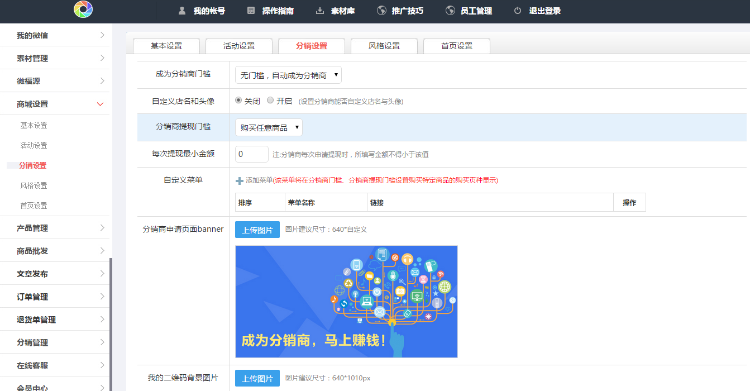The height and width of the screenshot is (391, 750).
Task: Open 员工管理 in the top navigation
Action: click(476, 11)
